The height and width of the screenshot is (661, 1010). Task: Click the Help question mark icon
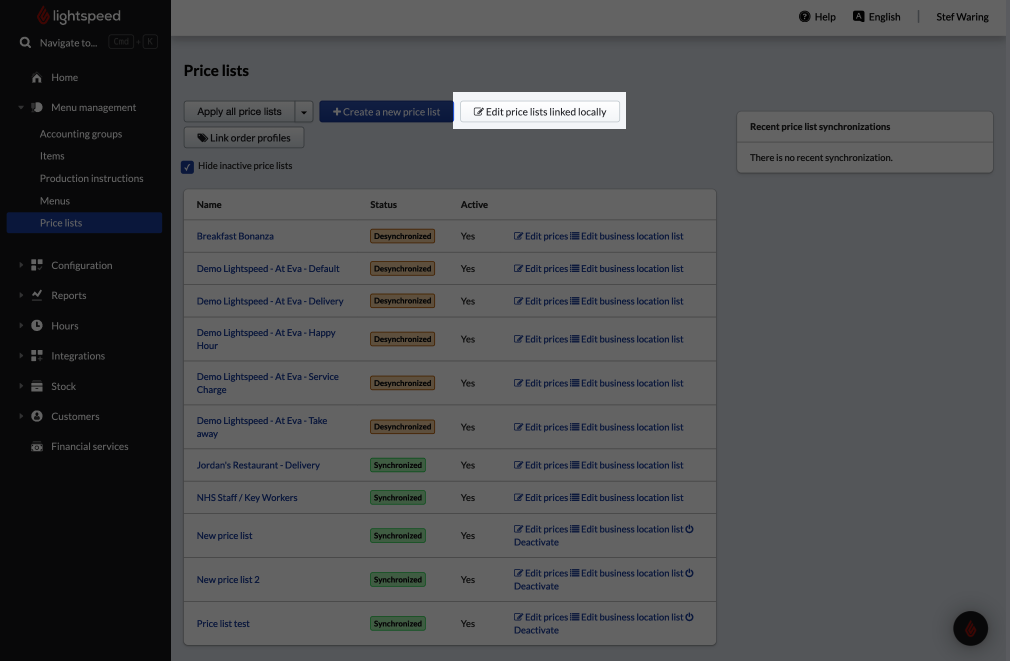point(805,17)
